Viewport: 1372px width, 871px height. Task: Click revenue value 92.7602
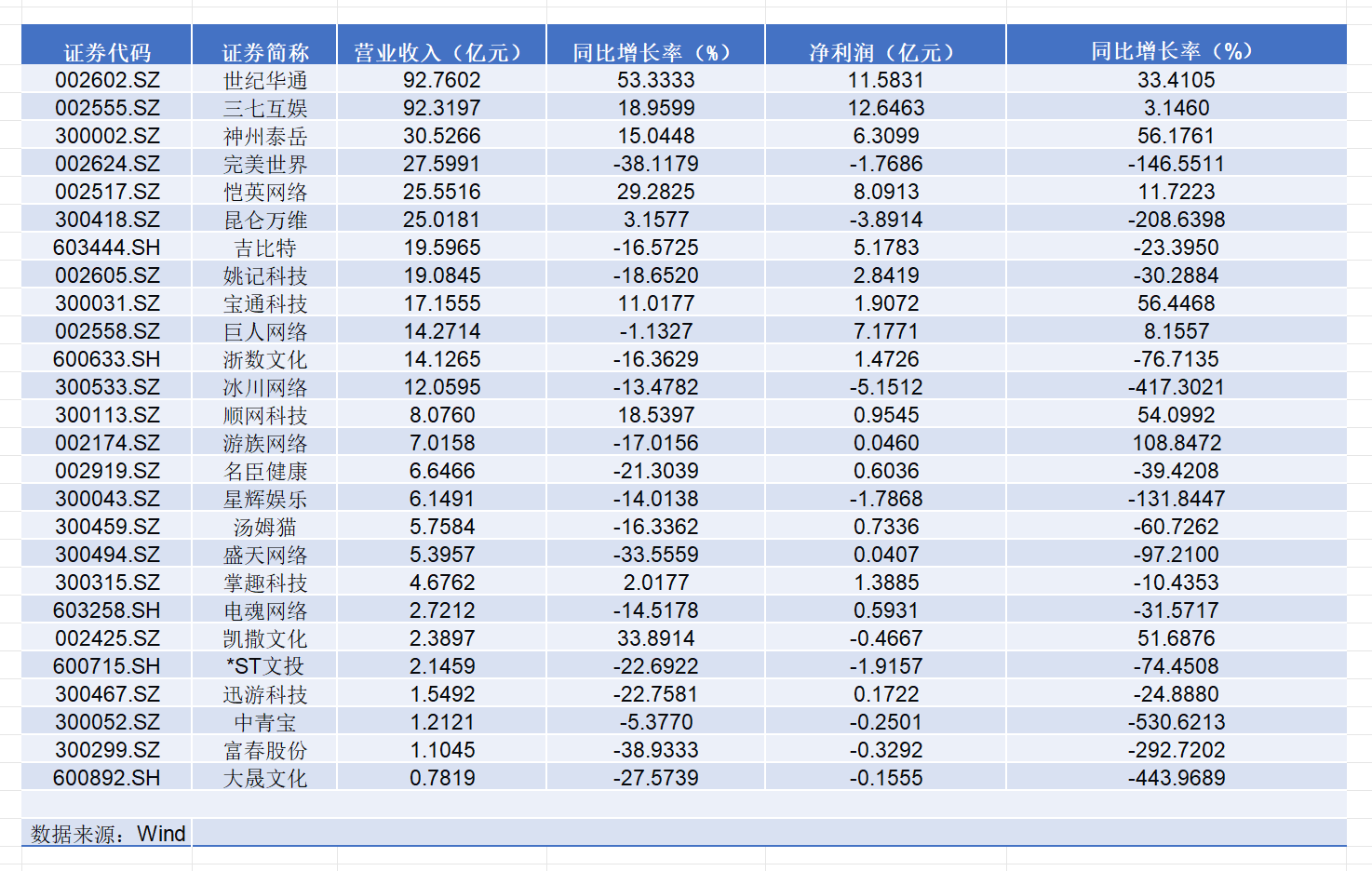point(442,80)
